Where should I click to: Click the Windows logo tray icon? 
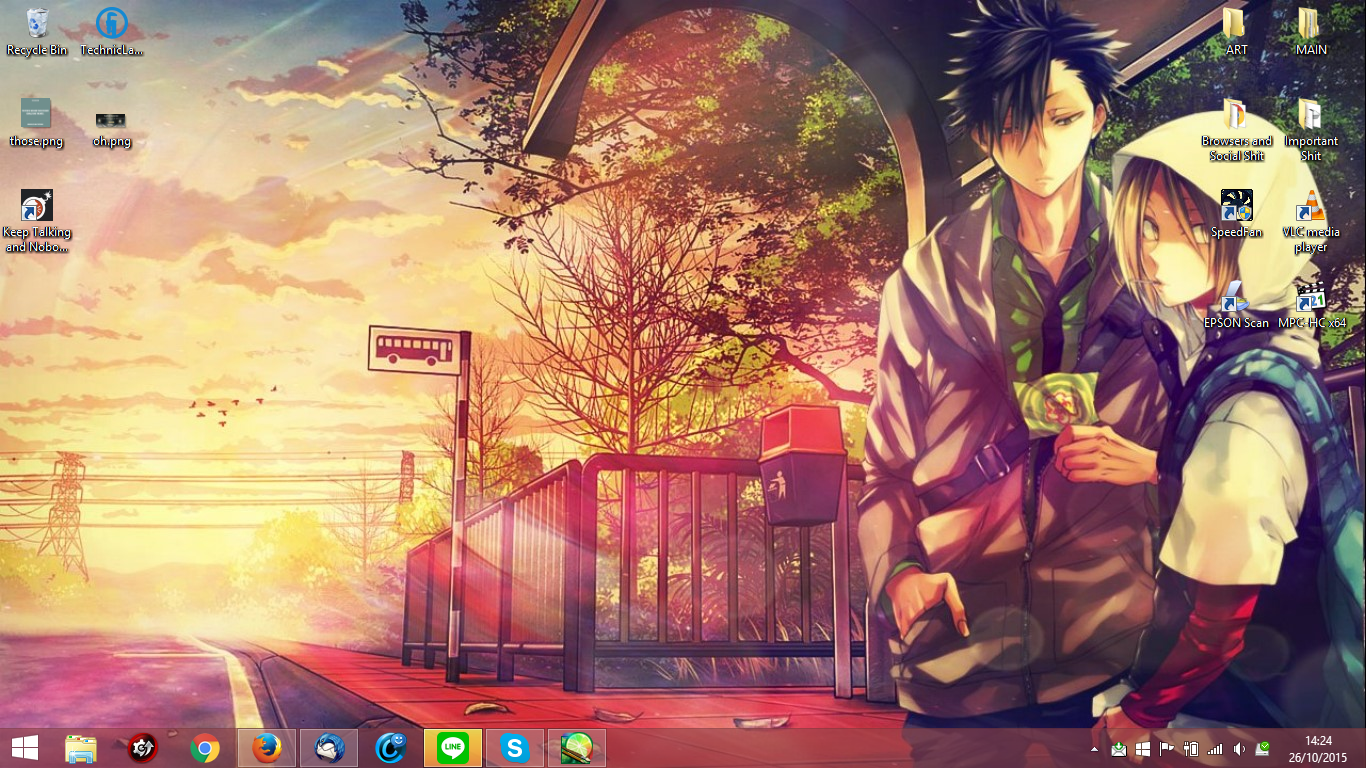tap(1143, 749)
